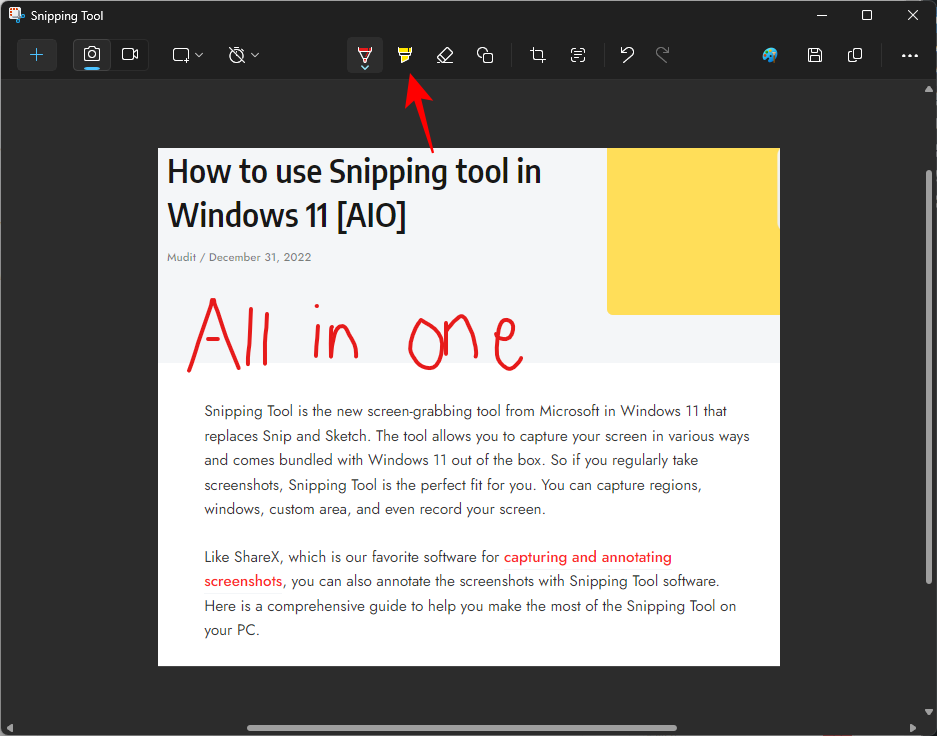The width and height of the screenshot is (937, 736).
Task: Start a new snip with plus button
Action: (36, 55)
